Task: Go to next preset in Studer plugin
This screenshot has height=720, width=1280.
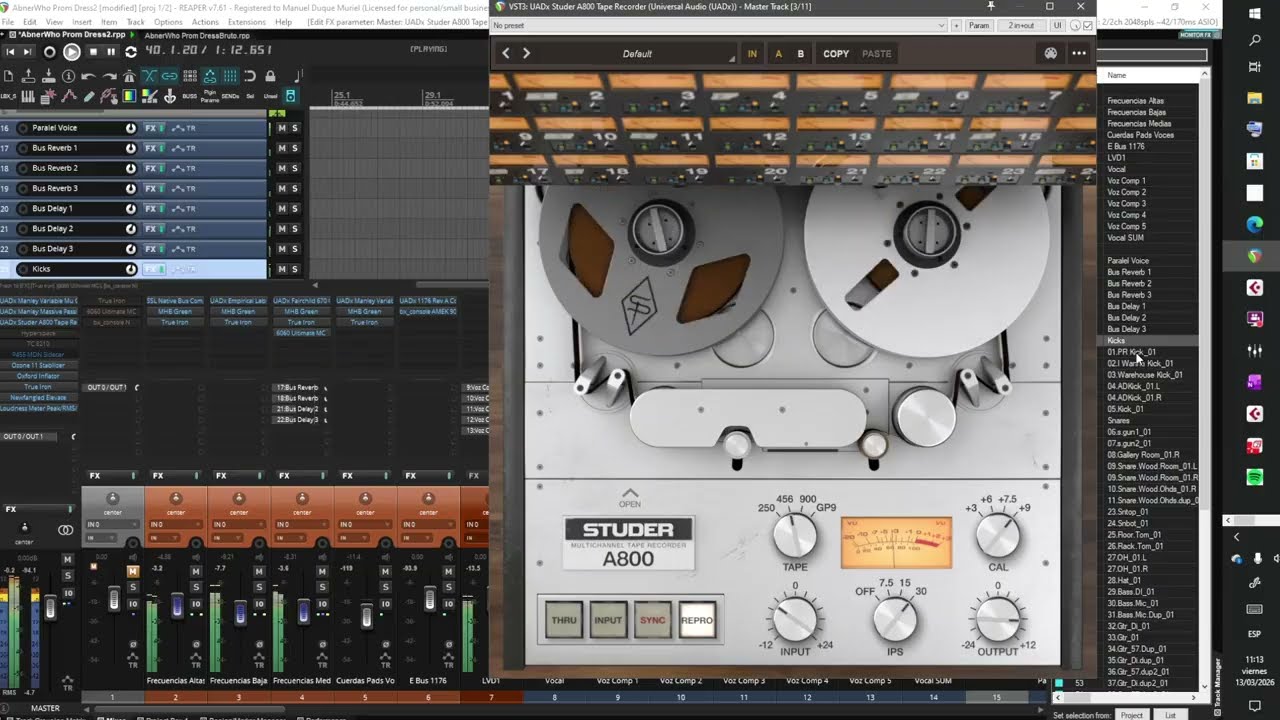Action: pyautogui.click(x=527, y=54)
